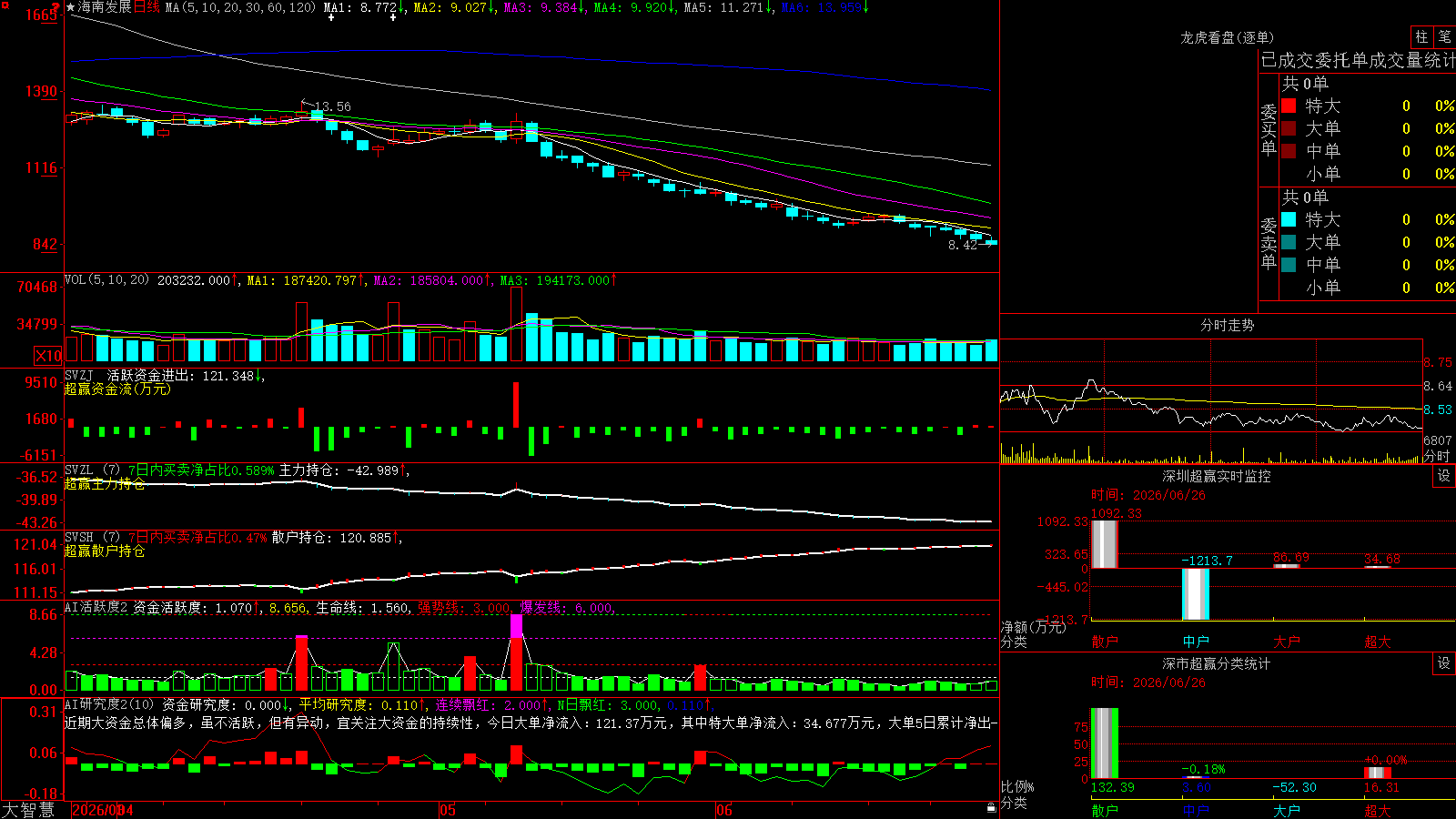This screenshot has width=1456, height=819.
Task: Click the 2026 start date on timeline
Action: pyautogui.click(x=102, y=810)
